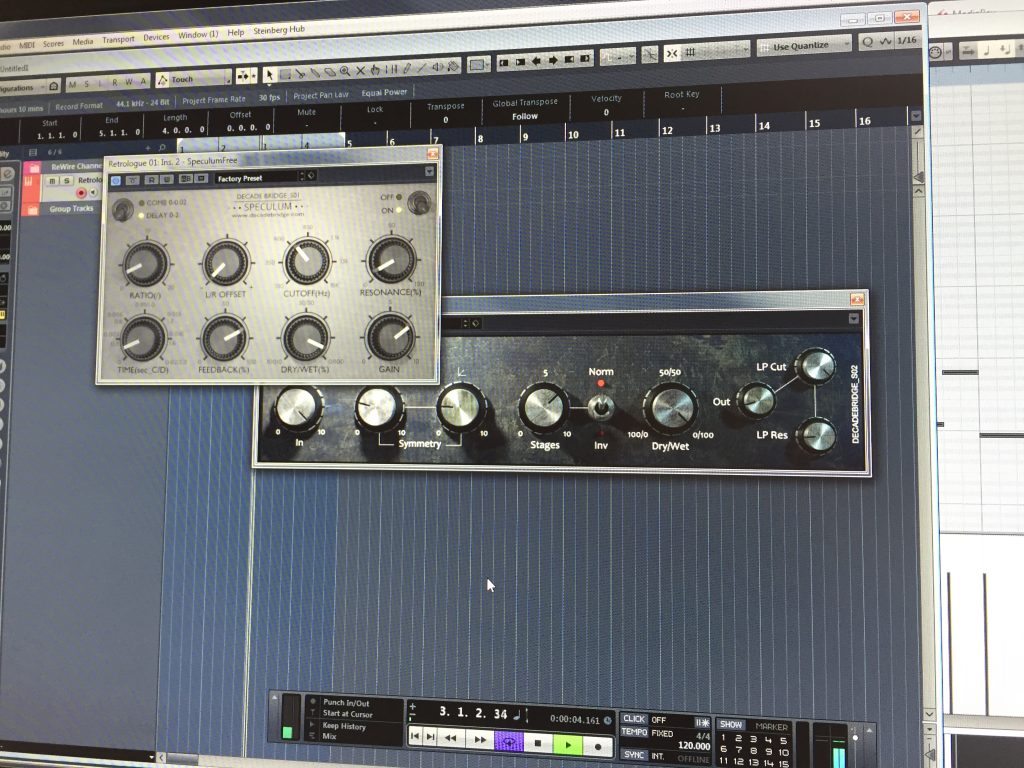The image size is (1024, 768).
Task: Open the Media menu
Action: (82, 42)
